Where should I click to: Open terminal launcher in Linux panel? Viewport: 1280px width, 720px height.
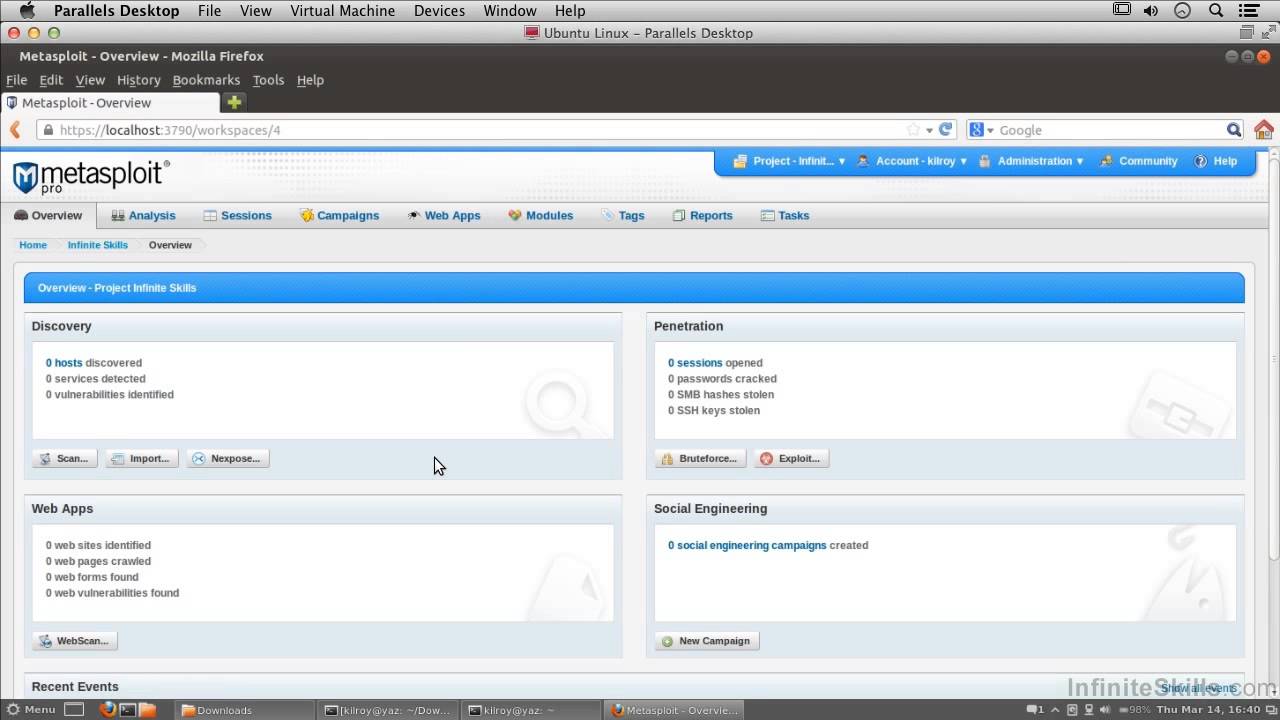coord(128,710)
